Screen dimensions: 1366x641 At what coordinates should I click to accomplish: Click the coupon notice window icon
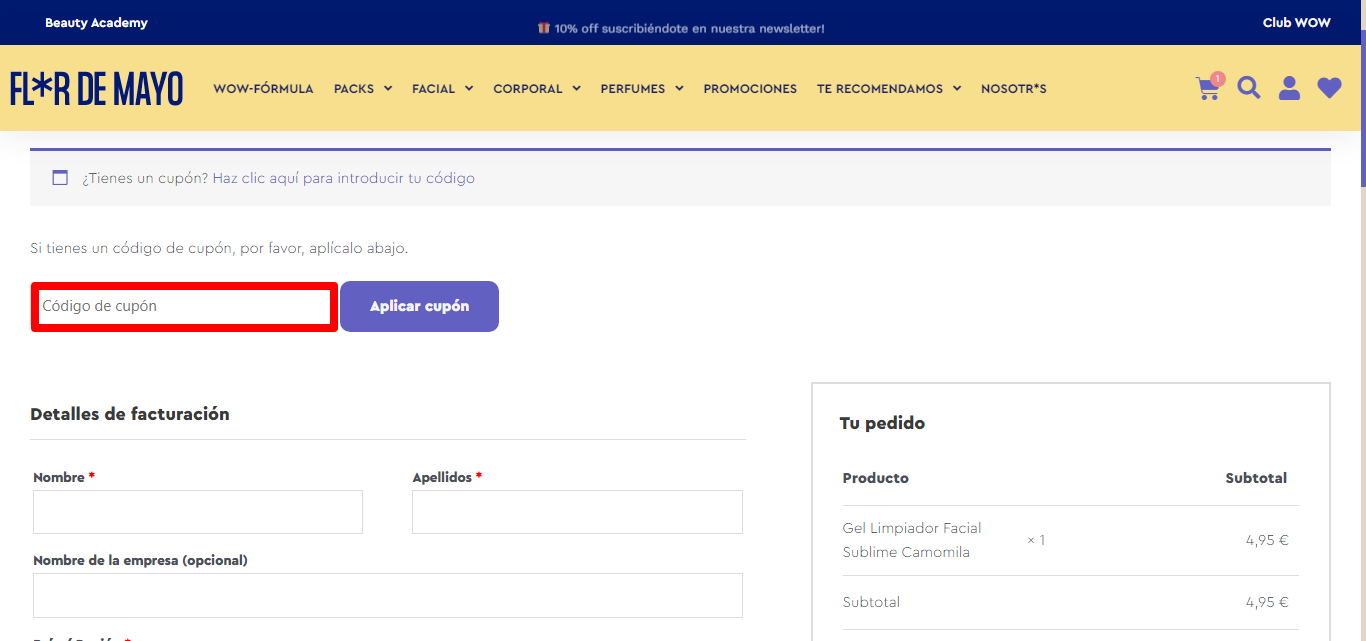point(60,178)
